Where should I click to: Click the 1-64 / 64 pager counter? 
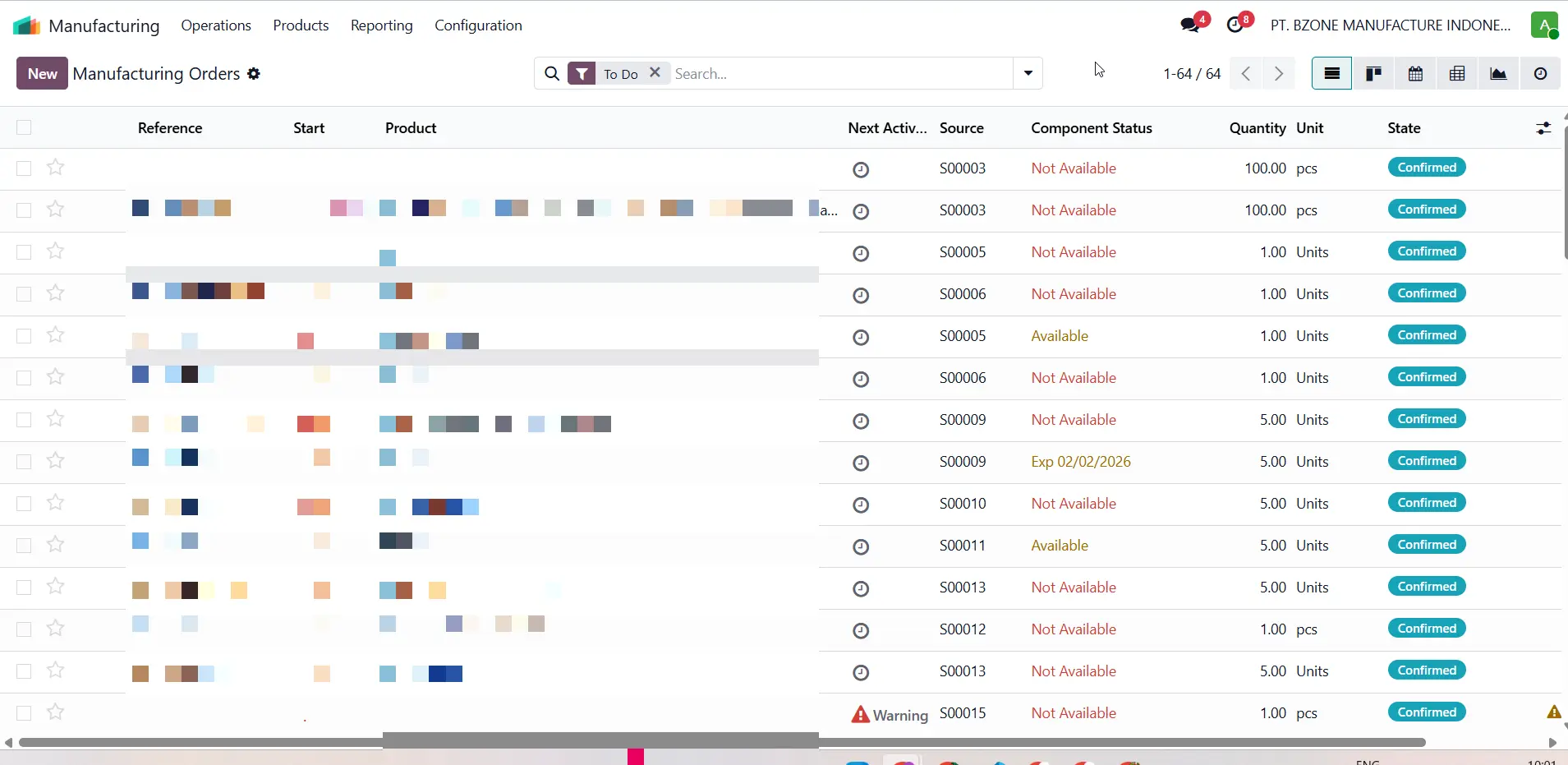coord(1192,74)
